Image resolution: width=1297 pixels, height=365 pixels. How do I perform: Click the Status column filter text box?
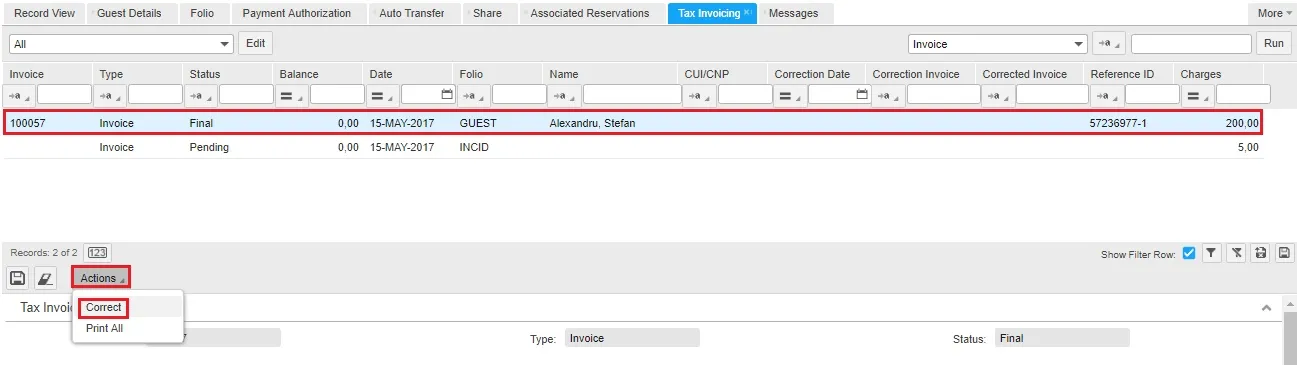pos(246,94)
